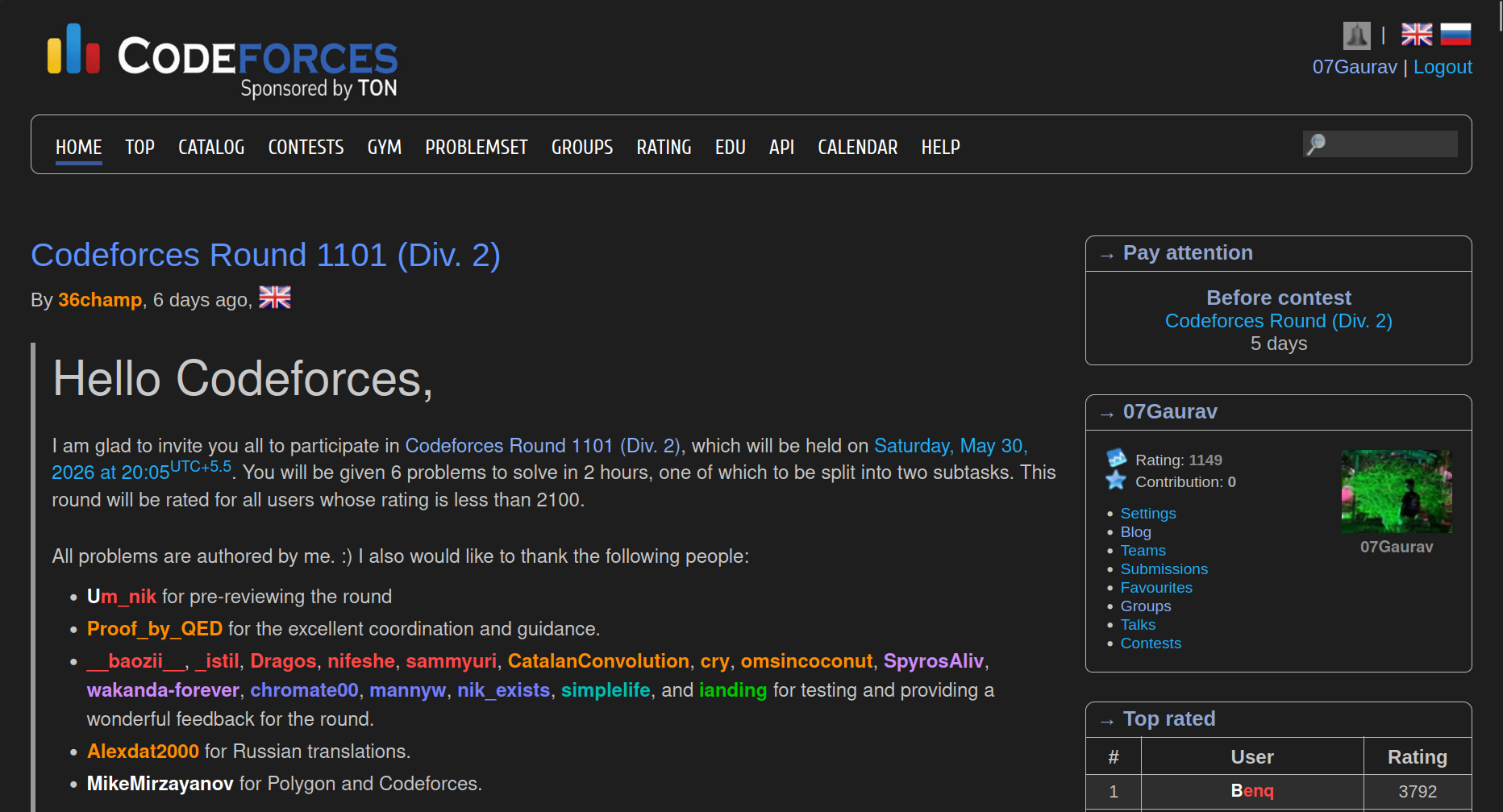Open Favourites in sidebar

(x=1156, y=588)
